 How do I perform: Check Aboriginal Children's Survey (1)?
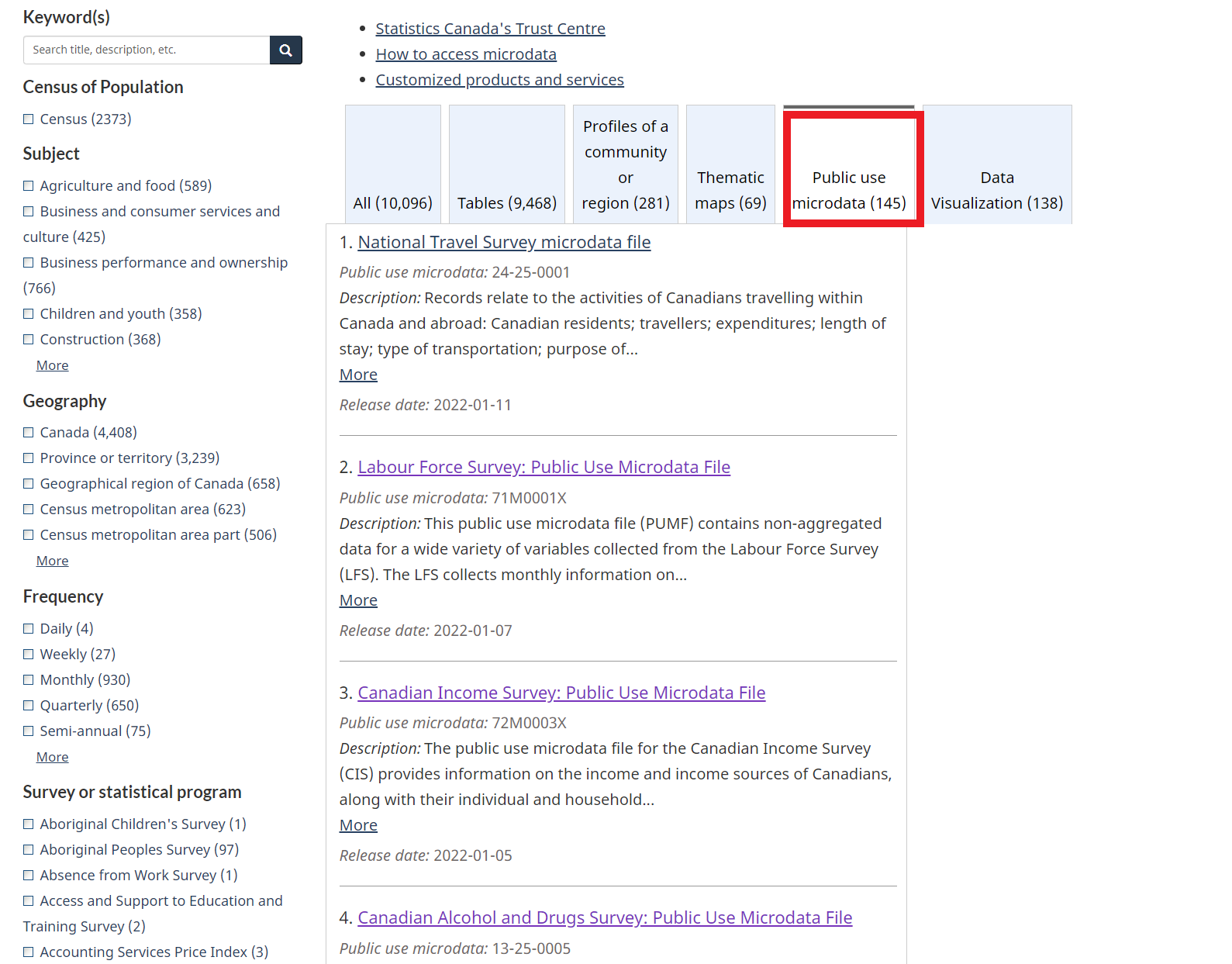[x=29, y=824]
